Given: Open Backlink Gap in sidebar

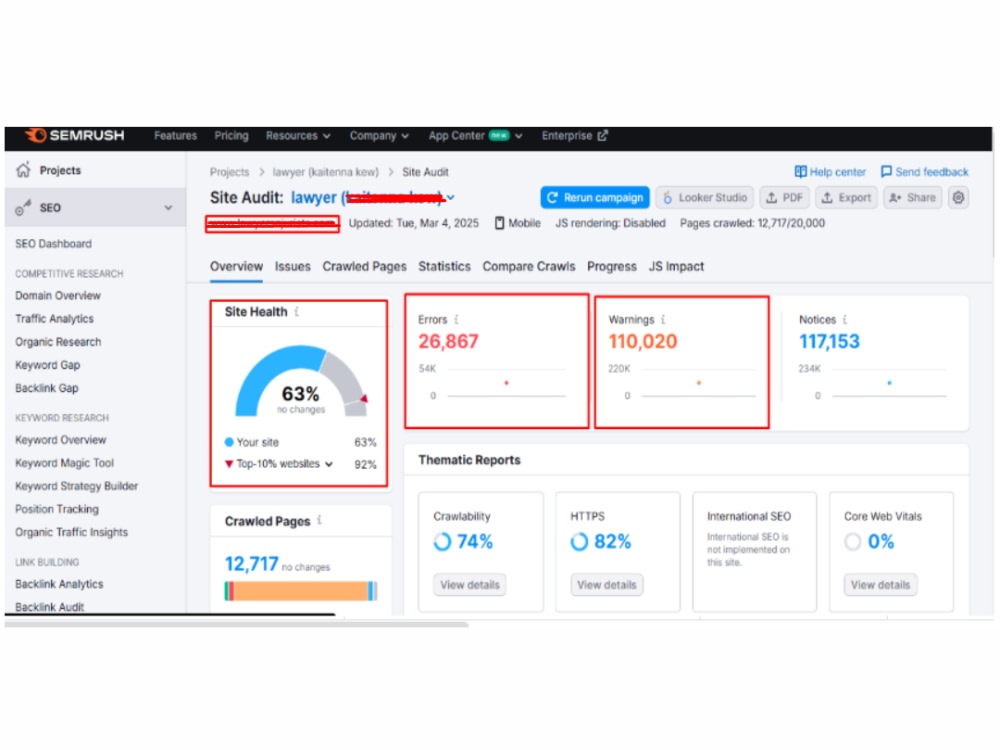Looking at the screenshot, I should [x=47, y=388].
